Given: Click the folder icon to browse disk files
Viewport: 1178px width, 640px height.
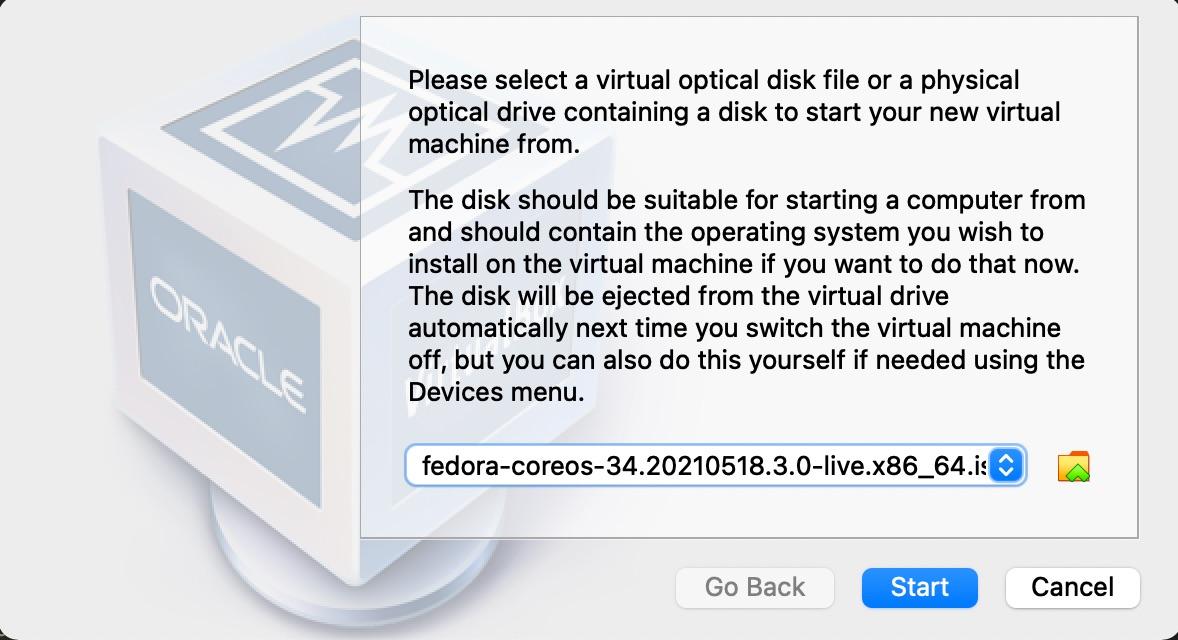Looking at the screenshot, I should tap(1073, 466).
